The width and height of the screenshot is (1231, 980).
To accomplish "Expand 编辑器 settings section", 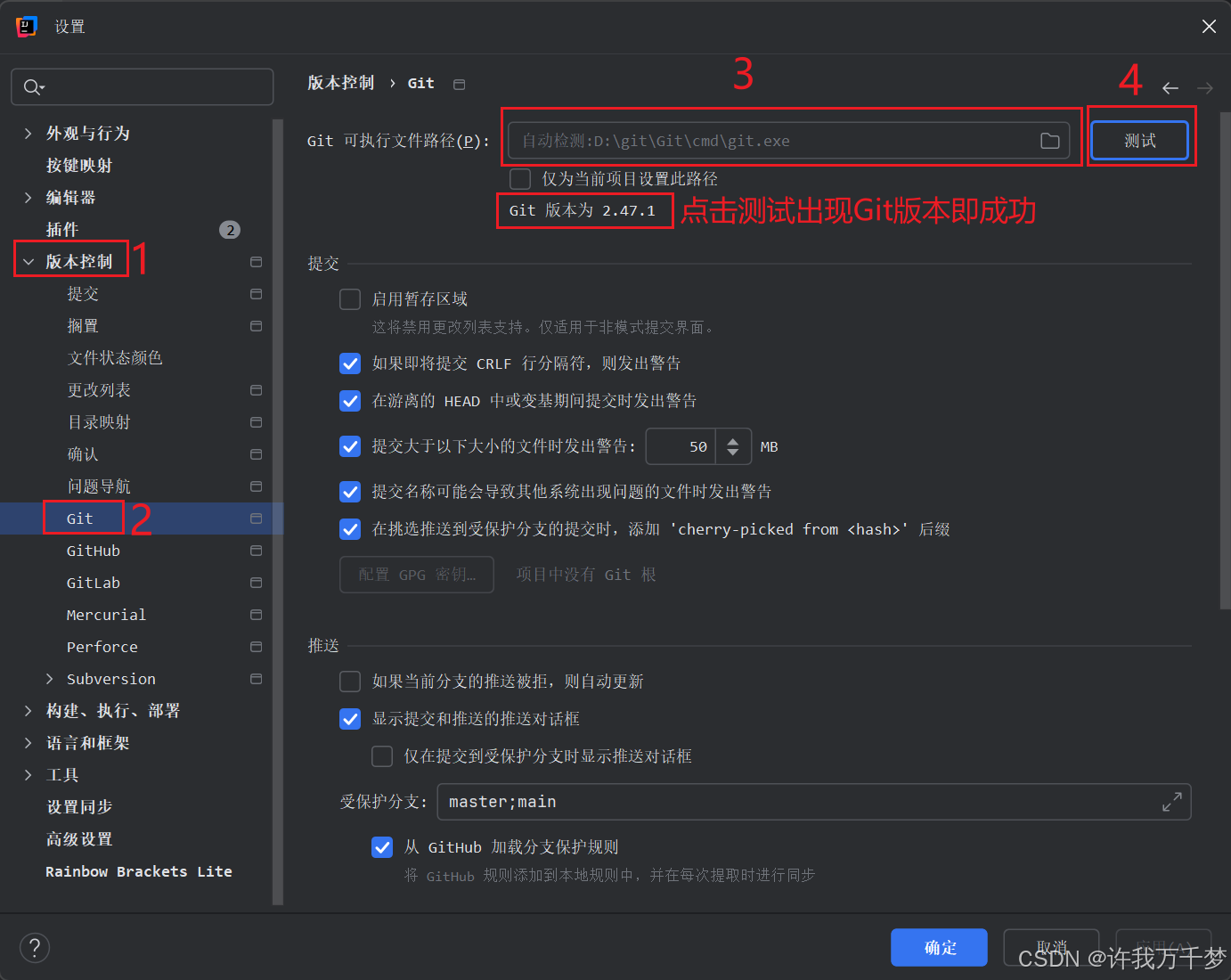I will point(28,198).
